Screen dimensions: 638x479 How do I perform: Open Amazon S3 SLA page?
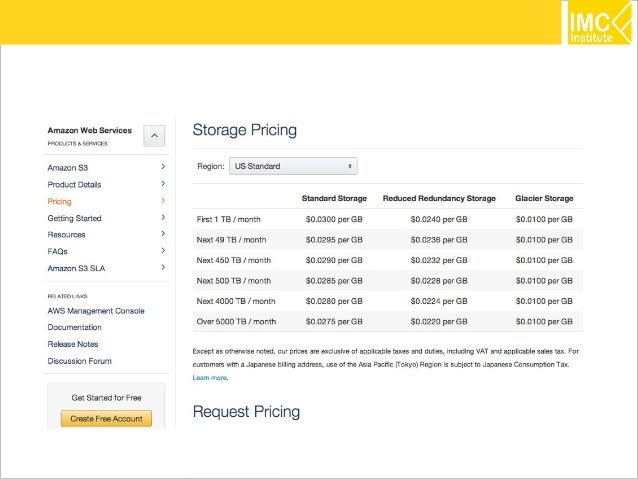[x=76, y=268]
